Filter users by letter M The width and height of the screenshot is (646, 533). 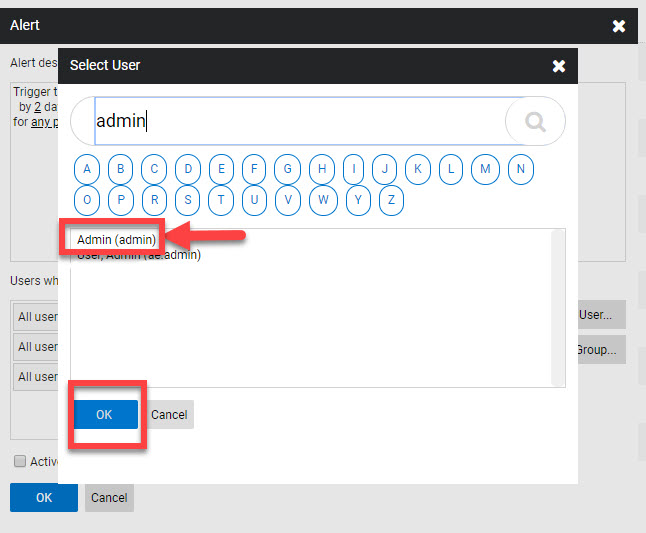point(485,169)
